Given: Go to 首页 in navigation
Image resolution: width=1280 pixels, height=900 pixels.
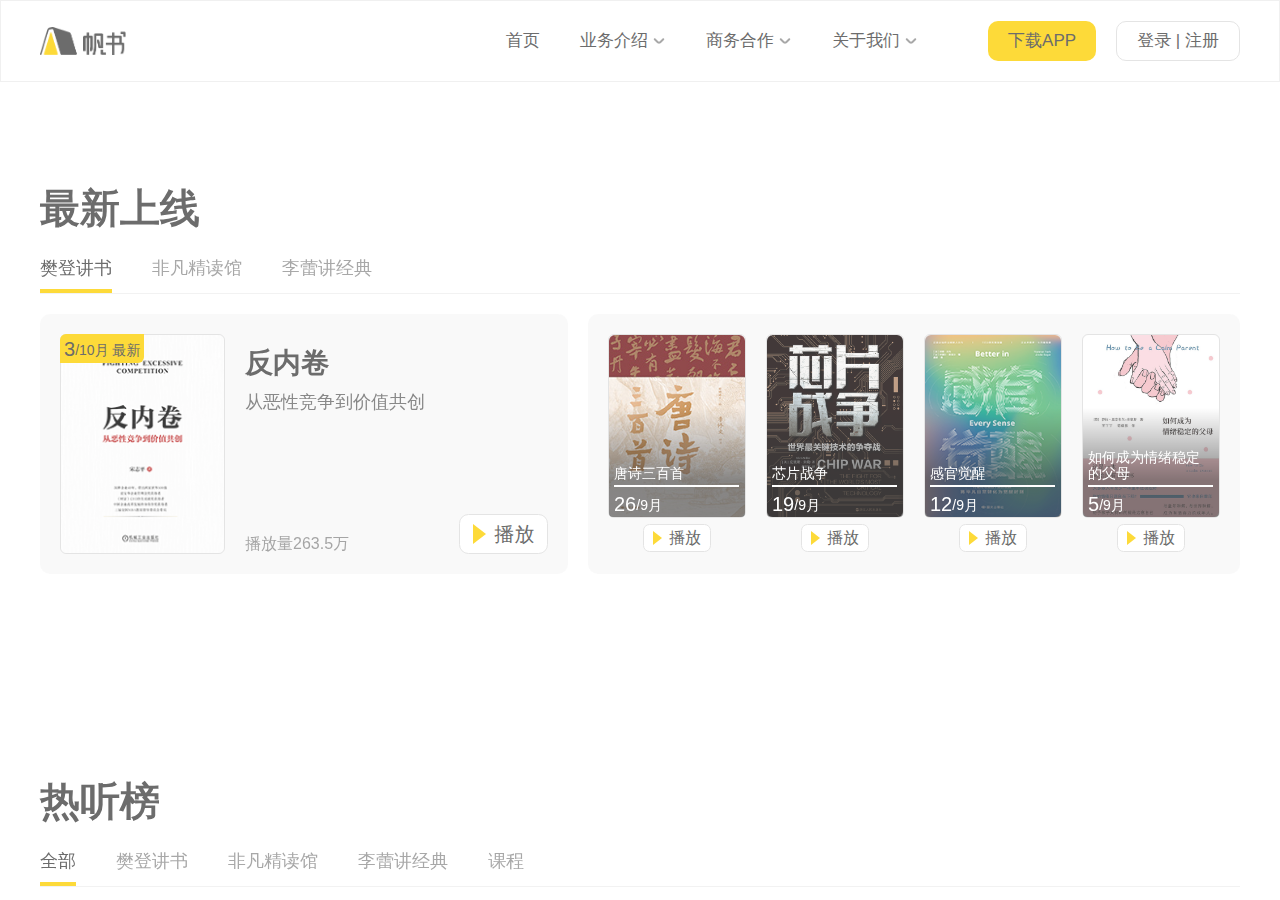Looking at the screenshot, I should tap(523, 41).
